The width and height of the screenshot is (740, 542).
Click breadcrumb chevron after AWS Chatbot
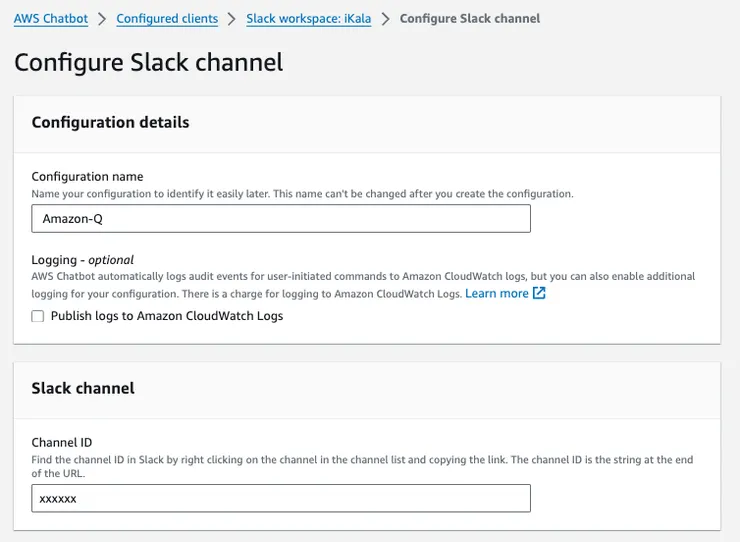(x=103, y=19)
